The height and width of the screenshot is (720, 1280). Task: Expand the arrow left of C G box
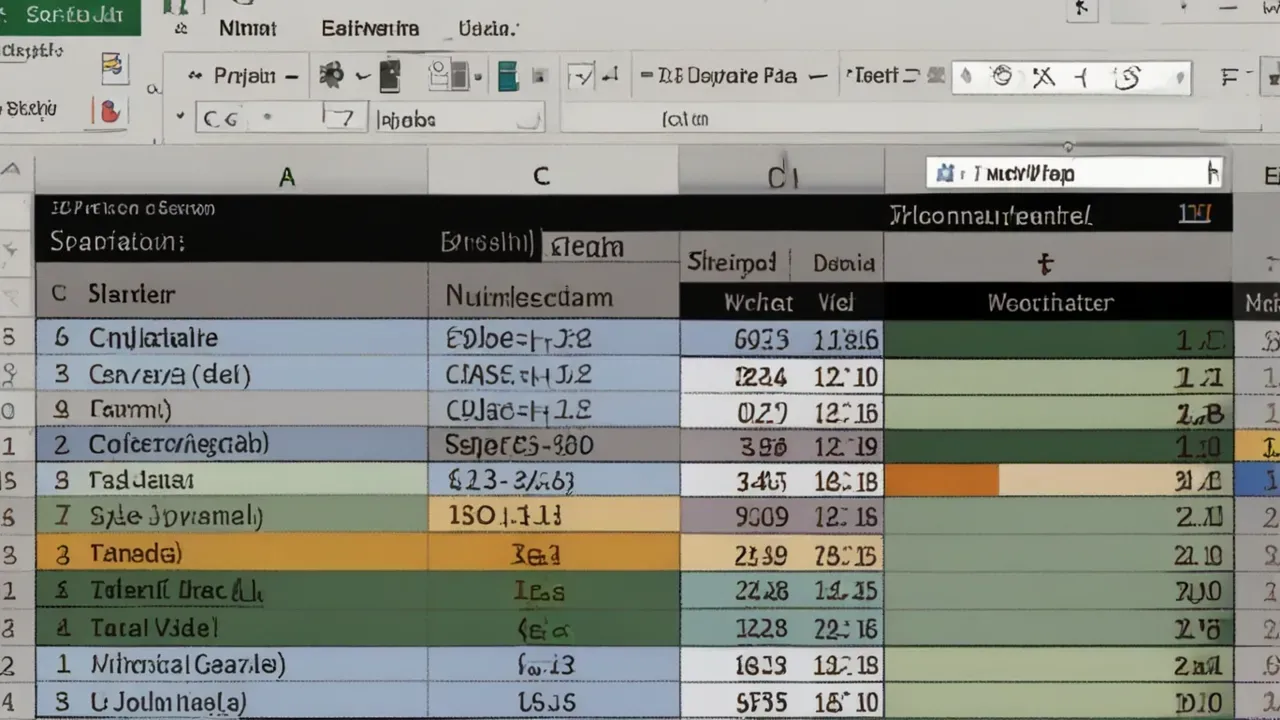click(x=180, y=116)
